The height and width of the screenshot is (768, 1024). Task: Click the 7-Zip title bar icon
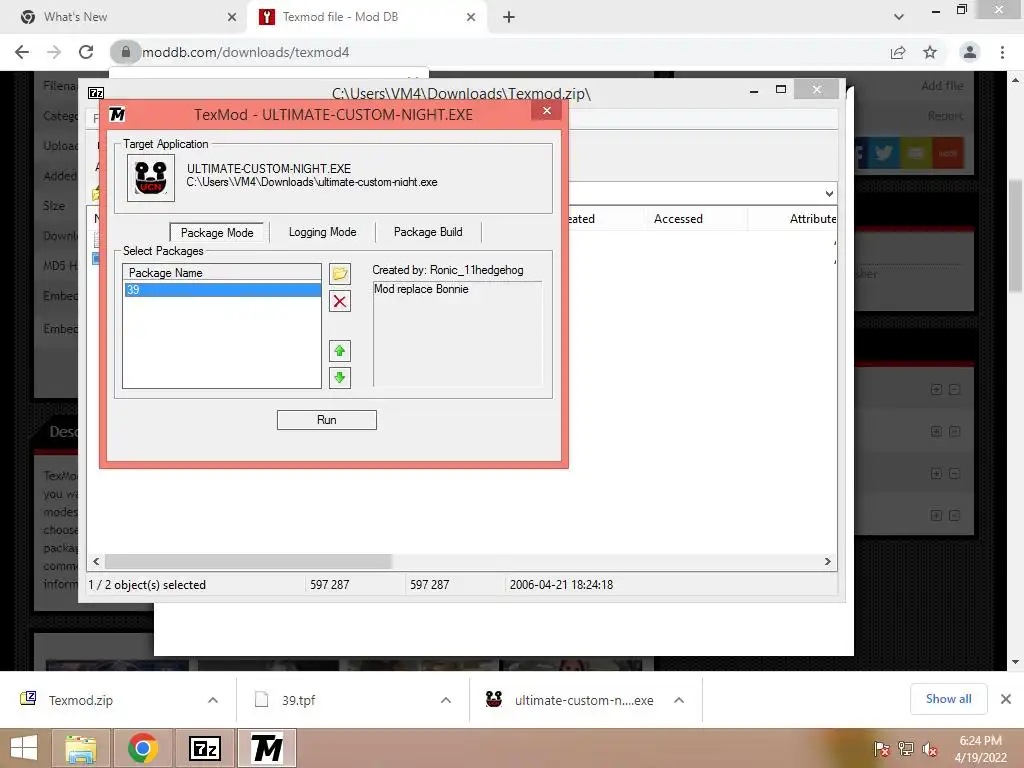[x=96, y=93]
